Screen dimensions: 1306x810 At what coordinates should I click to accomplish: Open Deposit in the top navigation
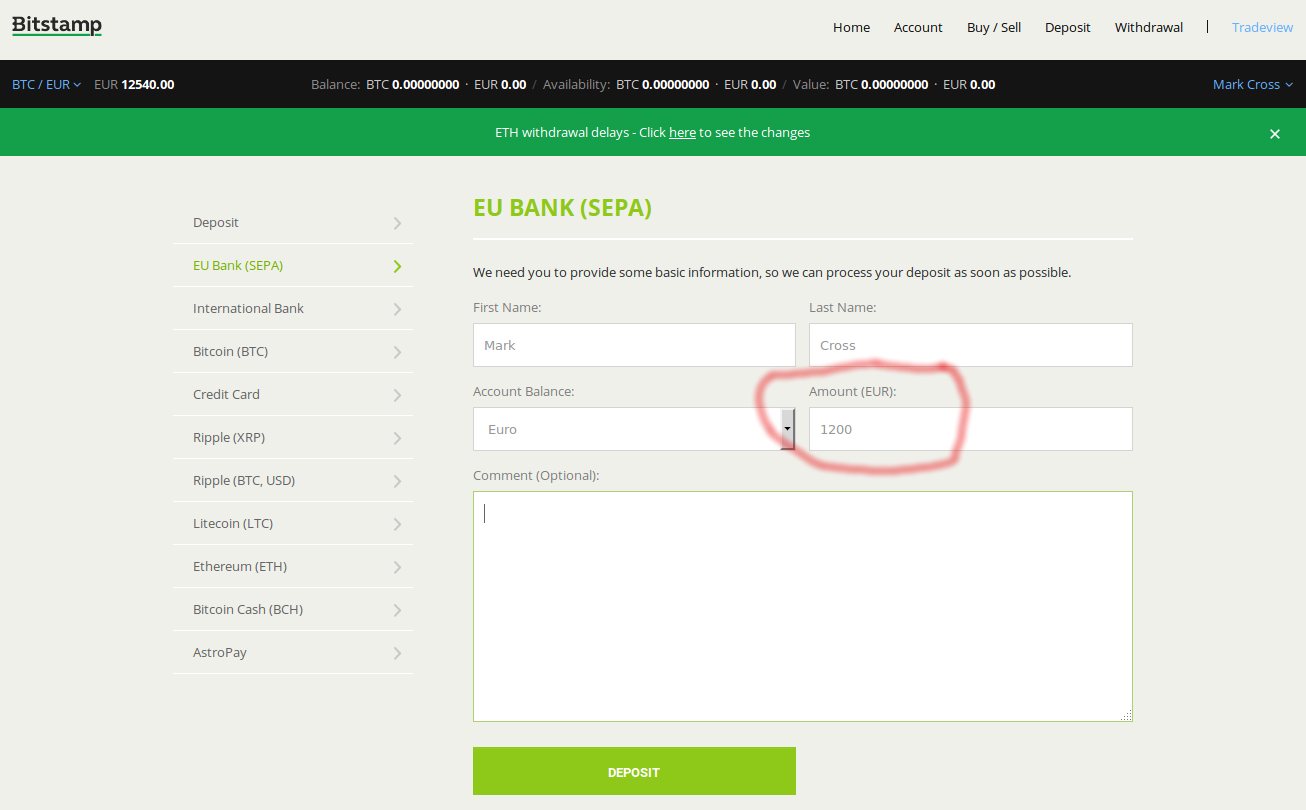point(1068,27)
